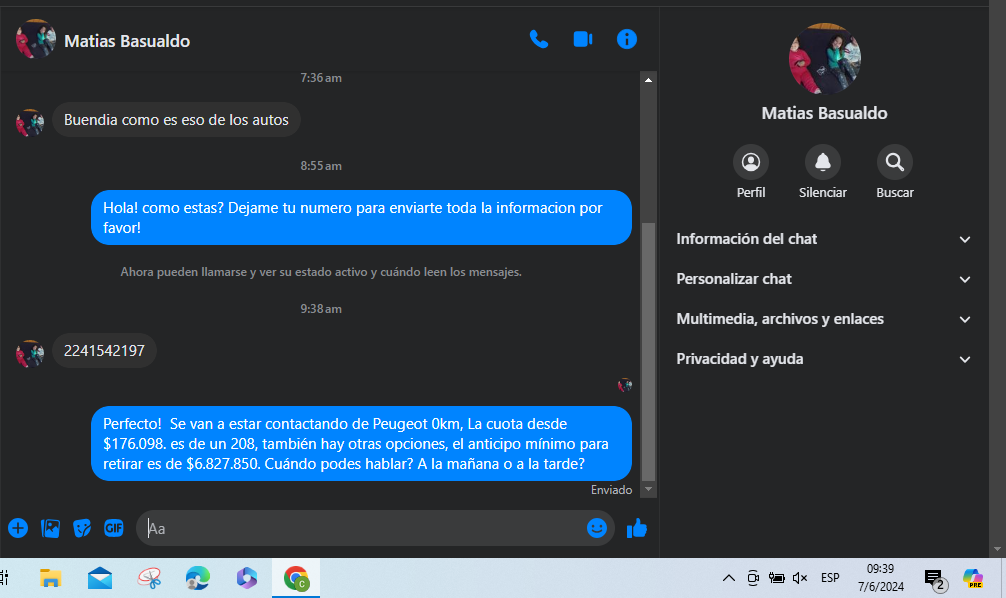Click the Enviado status label
Image resolution: width=1006 pixels, height=598 pixels.
pos(611,490)
